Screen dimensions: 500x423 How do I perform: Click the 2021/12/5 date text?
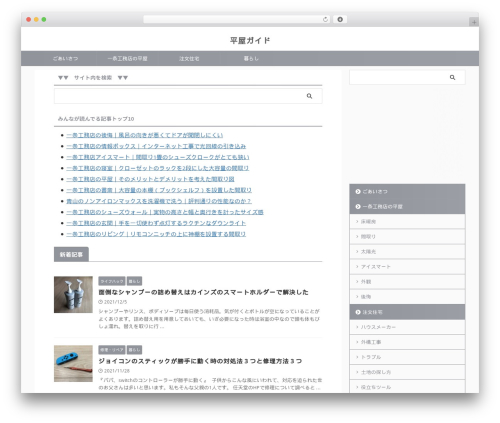[x=115, y=302]
